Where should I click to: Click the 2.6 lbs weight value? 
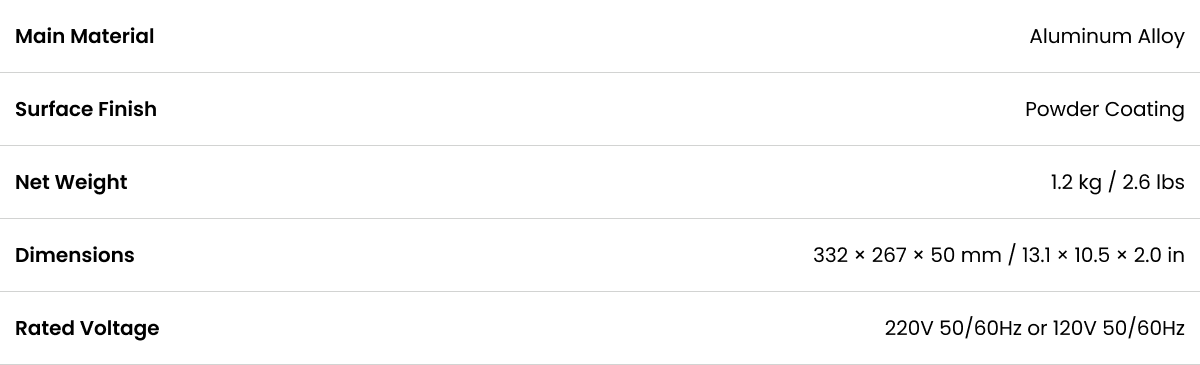click(x=1152, y=182)
